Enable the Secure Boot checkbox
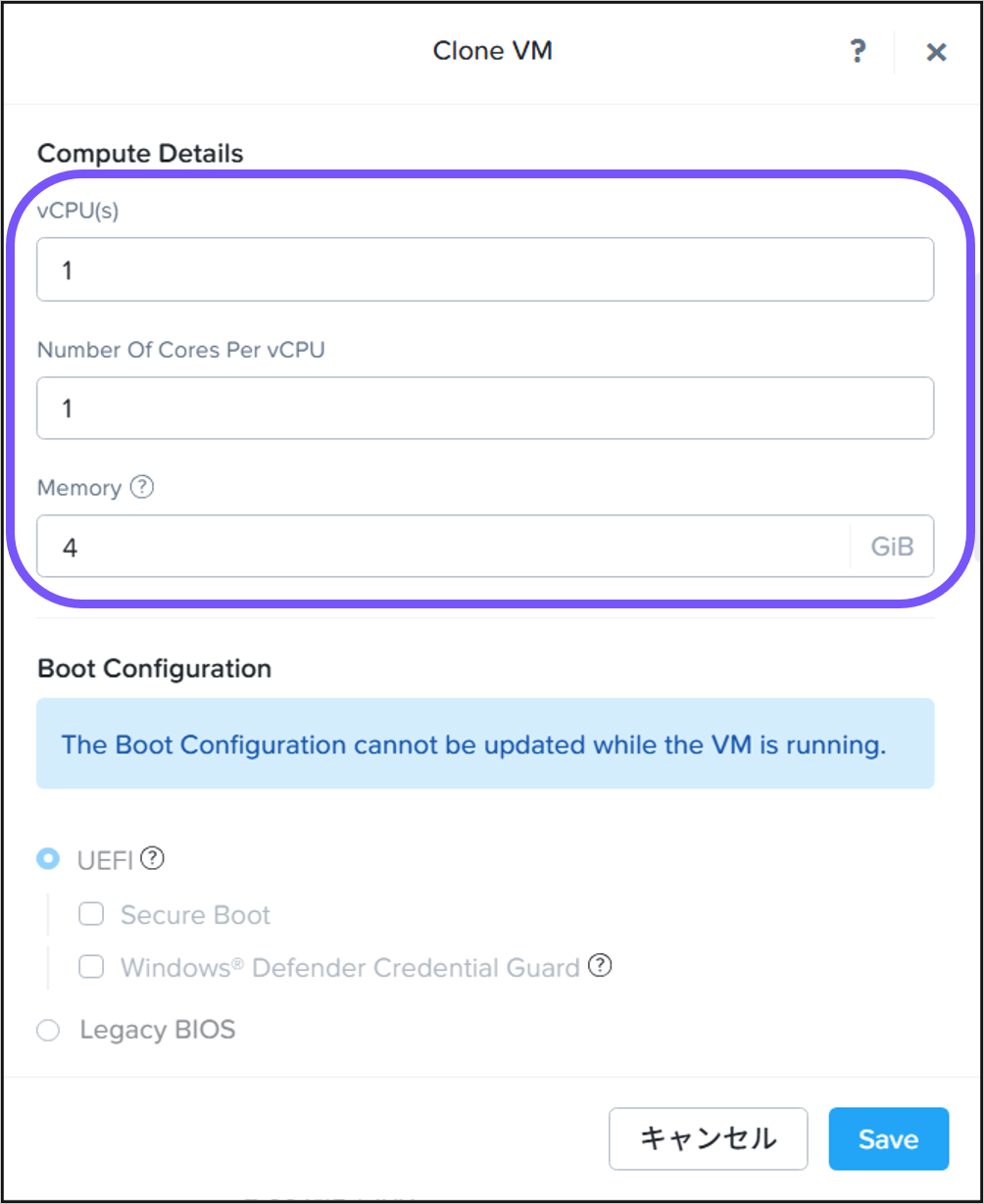984x1204 pixels. [x=91, y=914]
